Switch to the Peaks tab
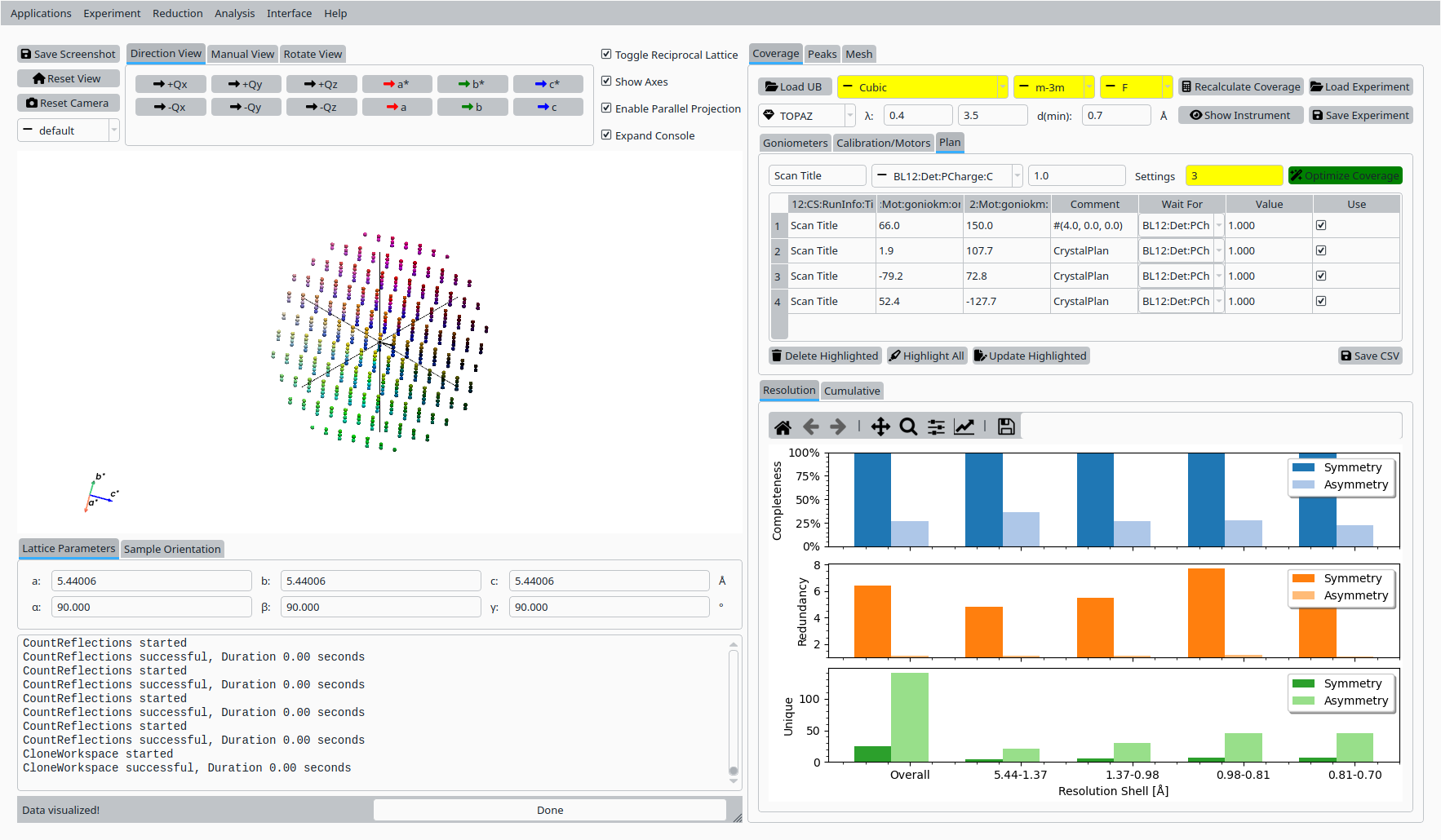The image size is (1441, 840). (x=822, y=54)
